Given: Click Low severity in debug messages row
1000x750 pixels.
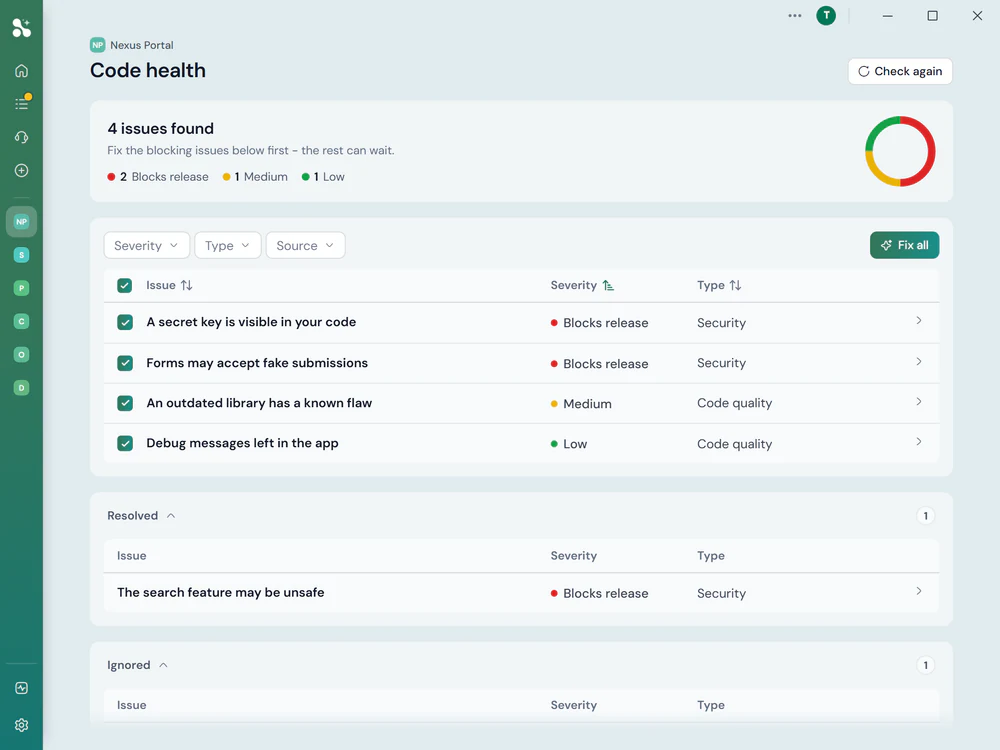Looking at the screenshot, I should pos(569,444).
